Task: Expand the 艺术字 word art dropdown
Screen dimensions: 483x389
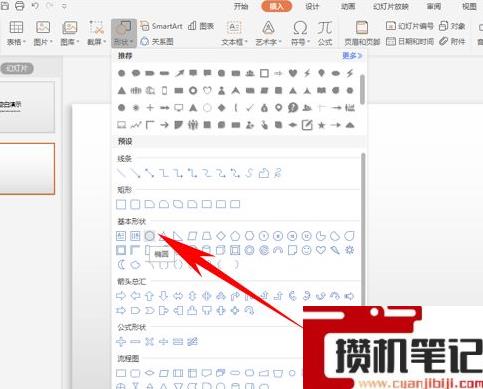Action: (268, 33)
